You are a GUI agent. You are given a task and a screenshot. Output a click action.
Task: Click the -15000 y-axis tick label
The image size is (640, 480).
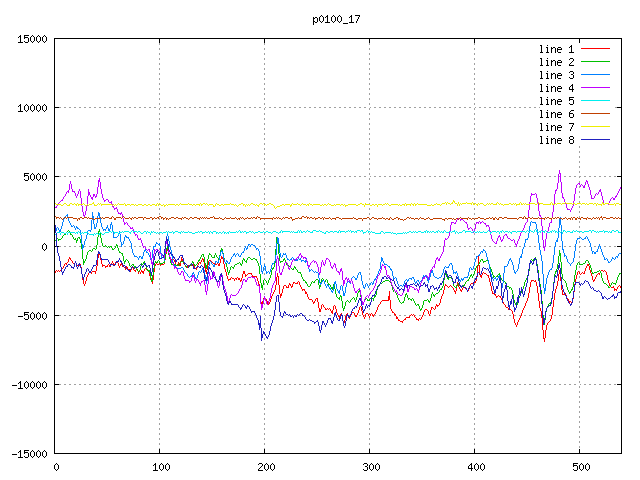(x=30, y=453)
